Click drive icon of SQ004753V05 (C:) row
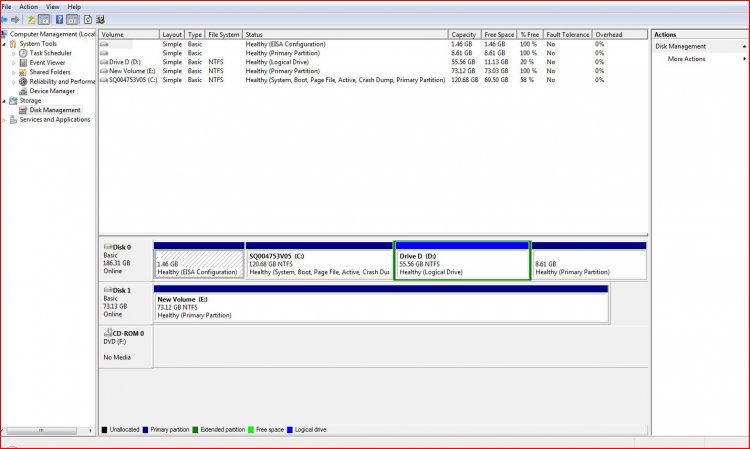Screen dimensions: 750x449 click(x=104, y=80)
